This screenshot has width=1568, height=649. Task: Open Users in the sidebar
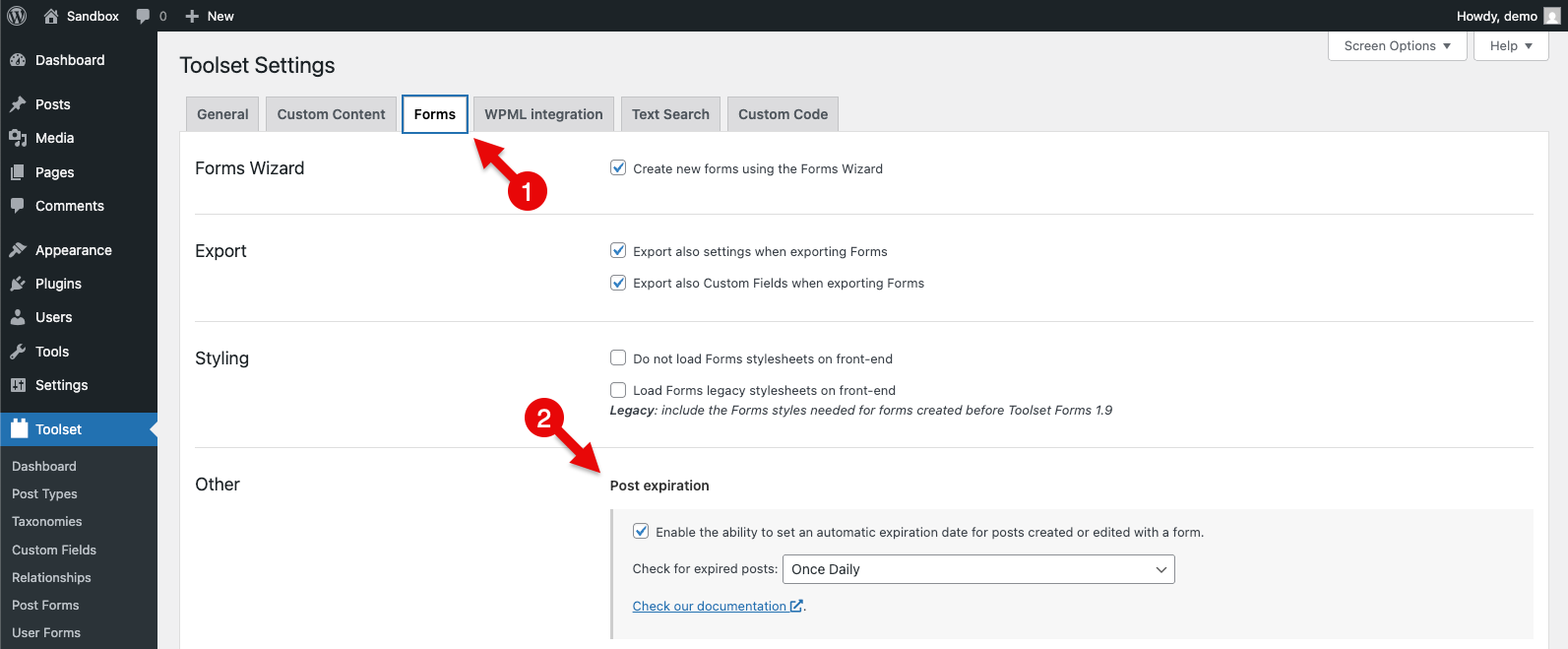79,317
